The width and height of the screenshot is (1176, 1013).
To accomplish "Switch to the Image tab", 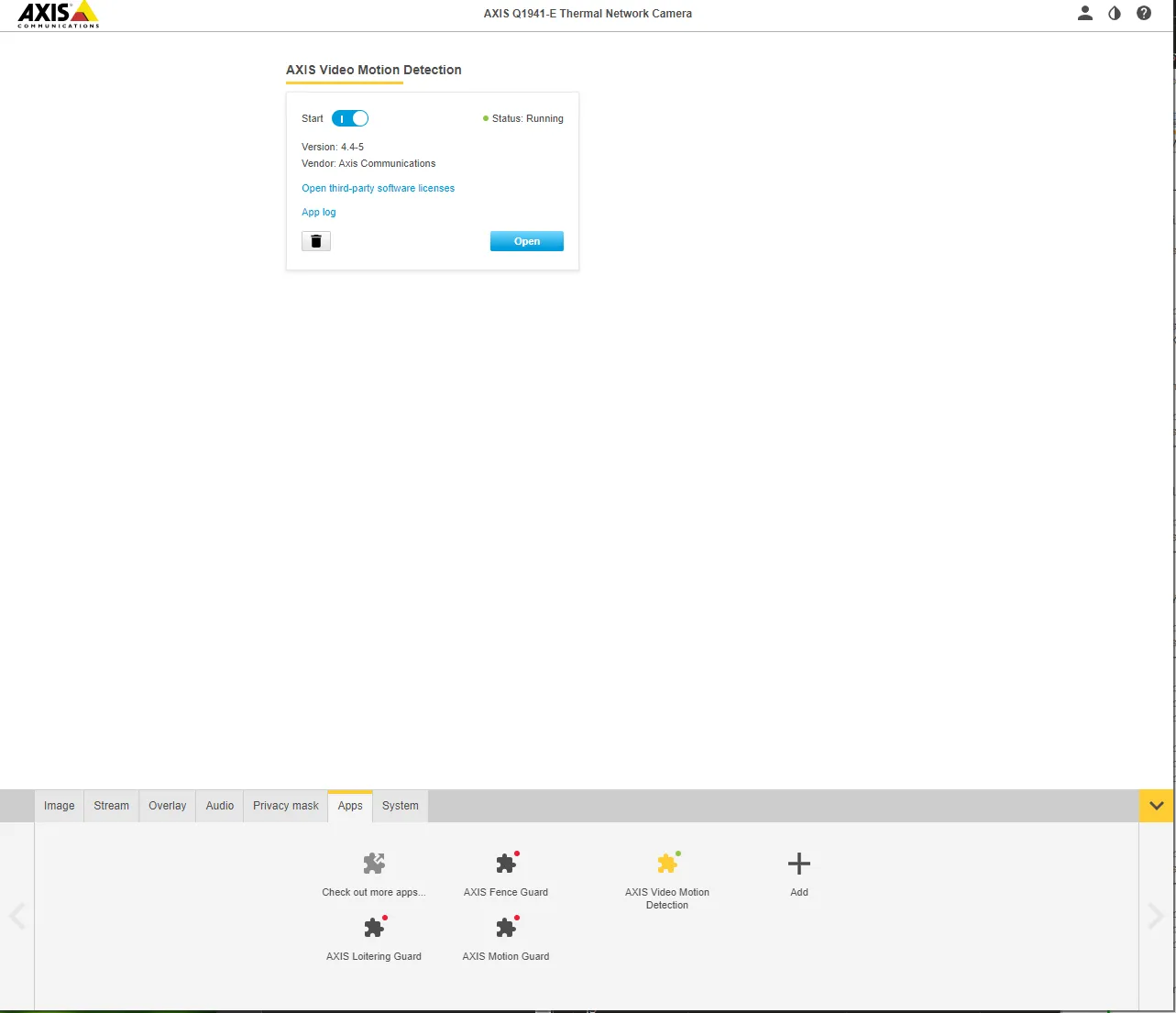I will pyautogui.click(x=60, y=806).
